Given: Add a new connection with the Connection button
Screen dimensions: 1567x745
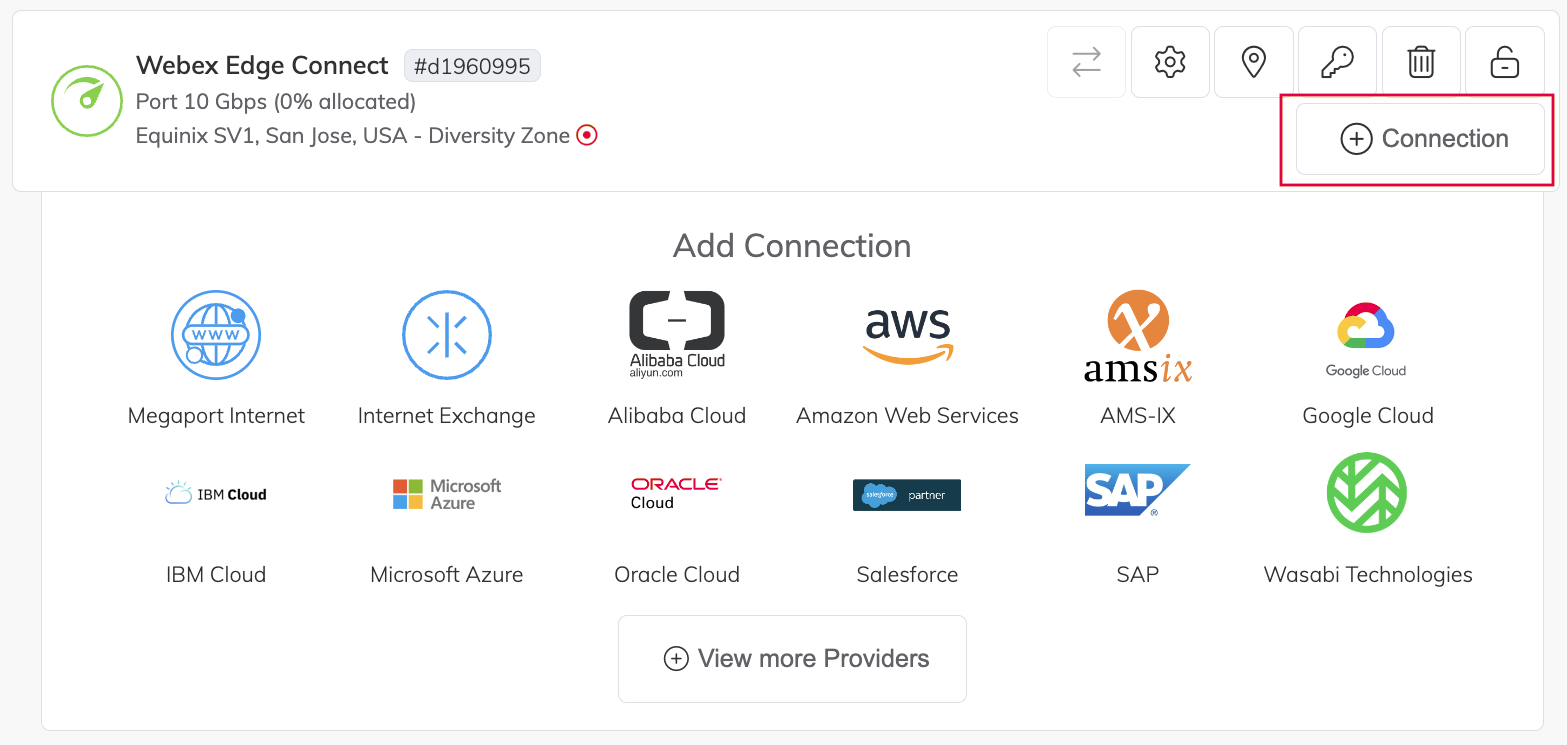Looking at the screenshot, I should pos(1421,139).
